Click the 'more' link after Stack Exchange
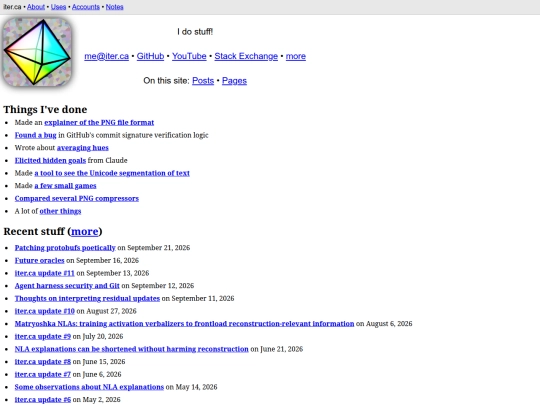 click(x=295, y=56)
